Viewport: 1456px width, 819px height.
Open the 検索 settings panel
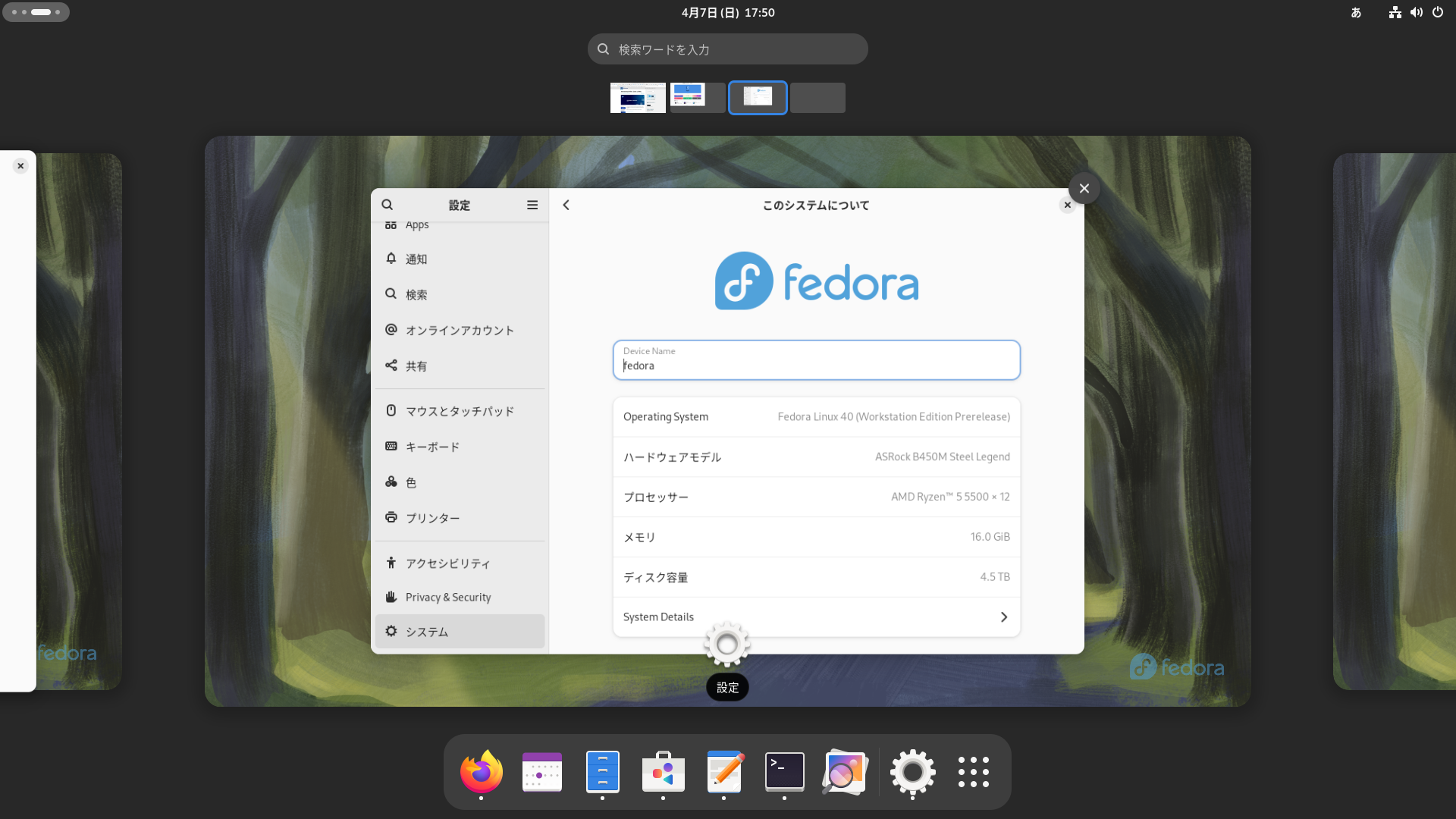(x=460, y=294)
